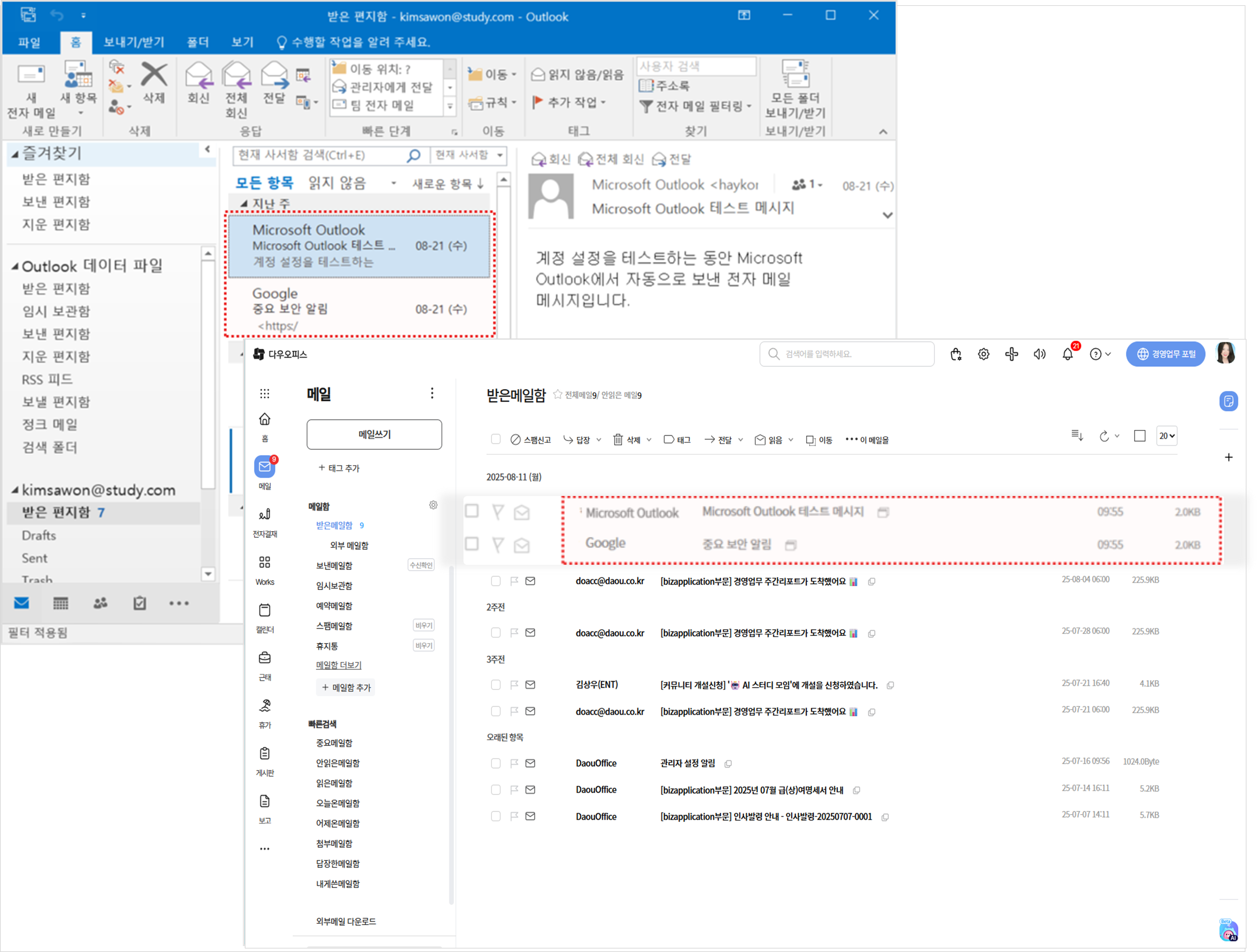Open the 캘린더 sidebar icon in DaouOffice

265,611
